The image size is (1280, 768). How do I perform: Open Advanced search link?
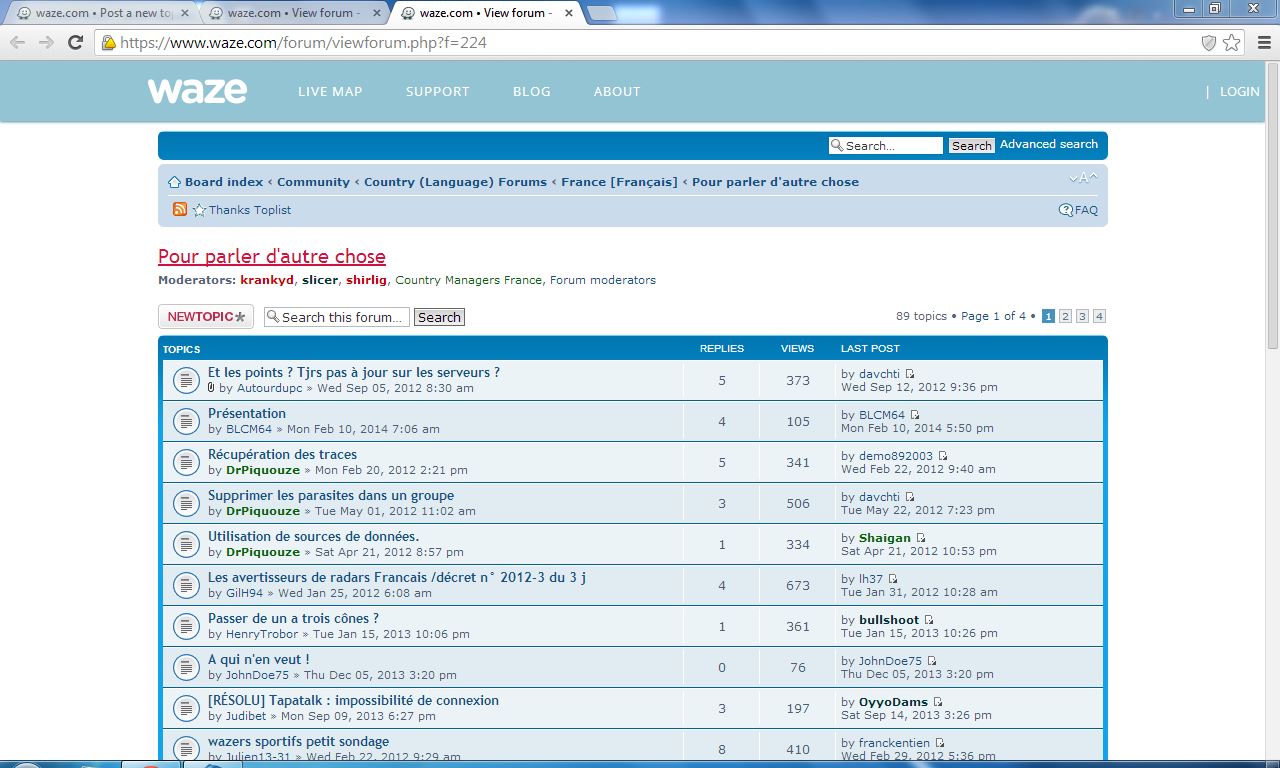click(1049, 144)
